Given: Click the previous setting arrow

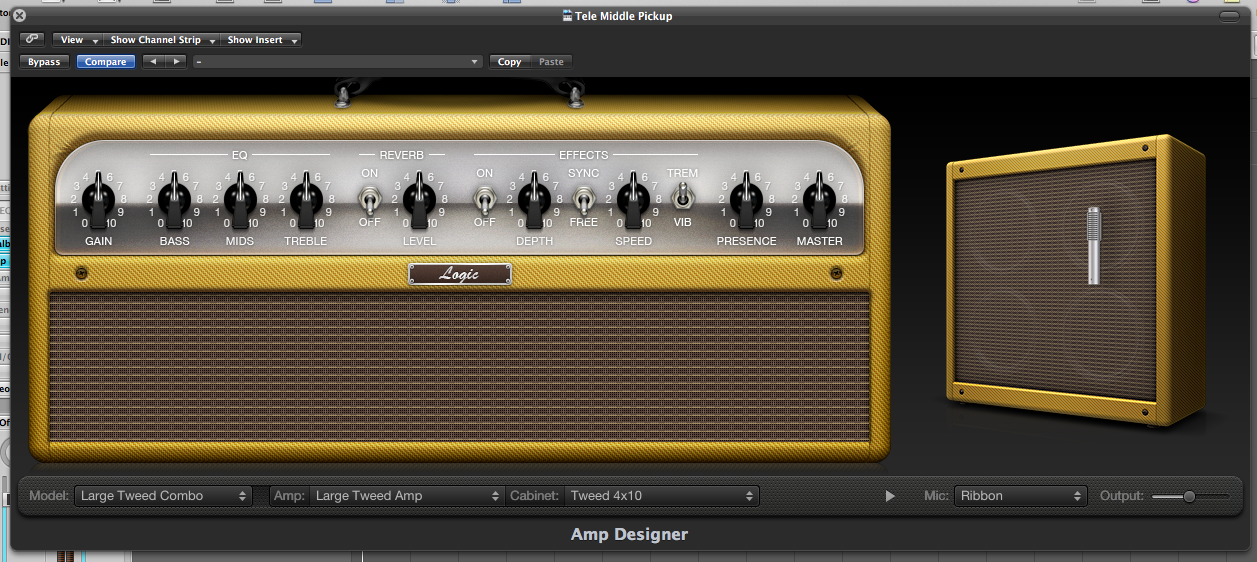Looking at the screenshot, I should point(152,62).
